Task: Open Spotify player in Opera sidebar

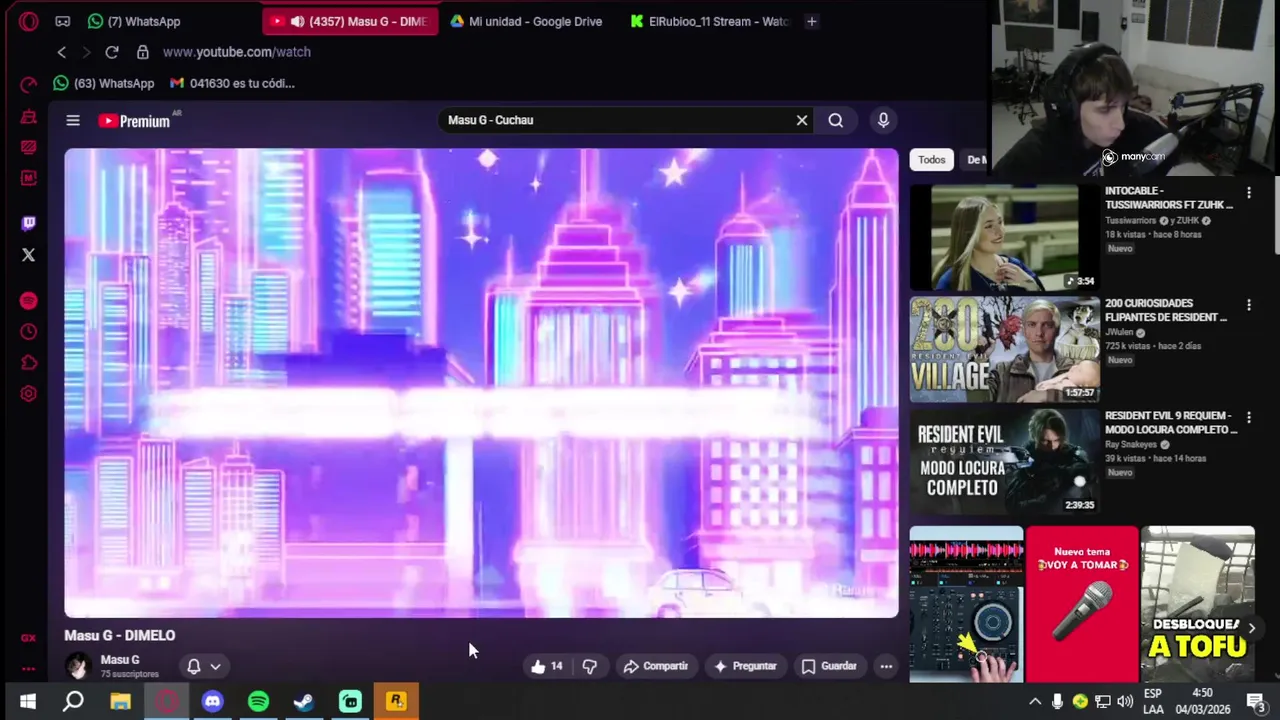Action: coord(28,301)
